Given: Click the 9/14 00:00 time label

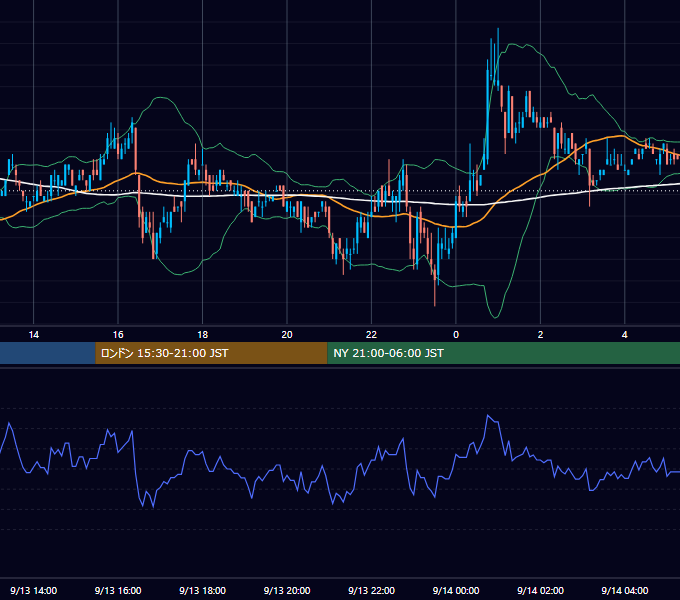Looking at the screenshot, I should [x=456, y=590].
